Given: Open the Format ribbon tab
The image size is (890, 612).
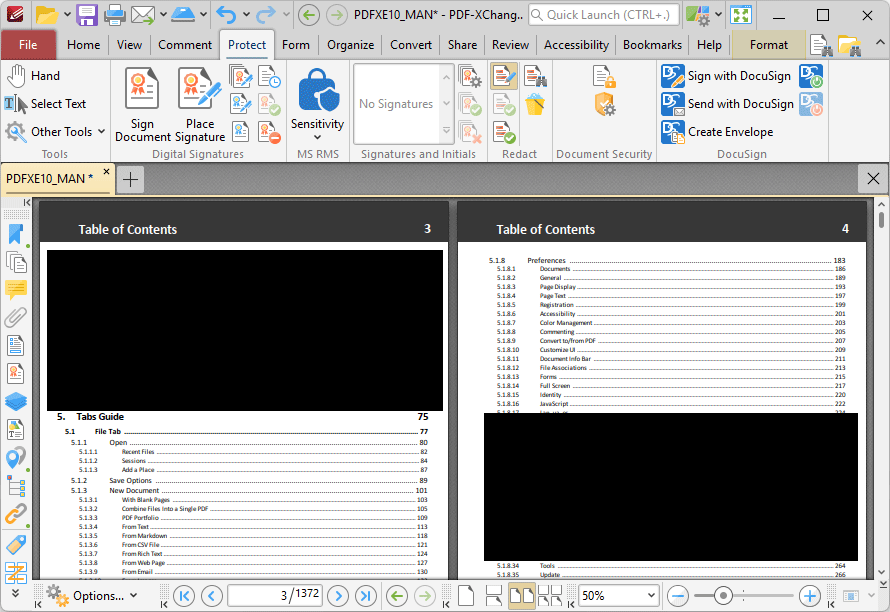Looking at the screenshot, I should (769, 45).
